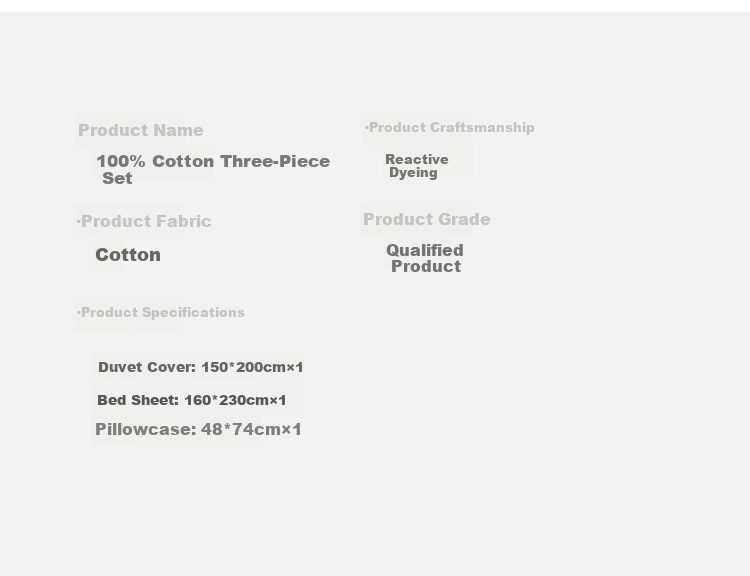Click the Product Specifications heading

coord(163,312)
